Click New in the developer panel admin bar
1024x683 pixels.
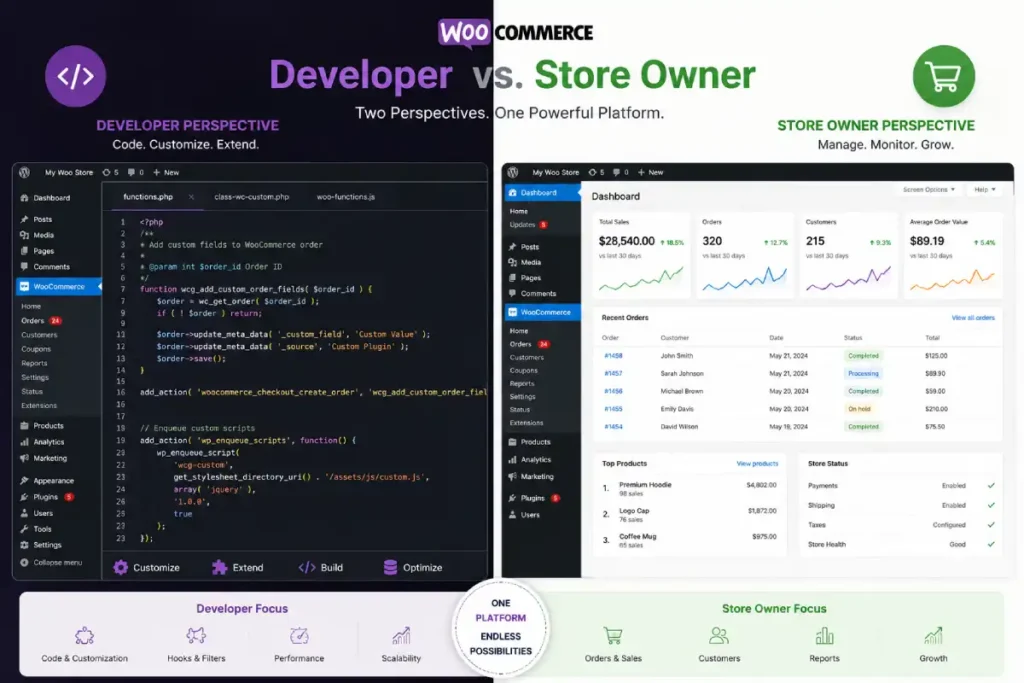(x=166, y=172)
